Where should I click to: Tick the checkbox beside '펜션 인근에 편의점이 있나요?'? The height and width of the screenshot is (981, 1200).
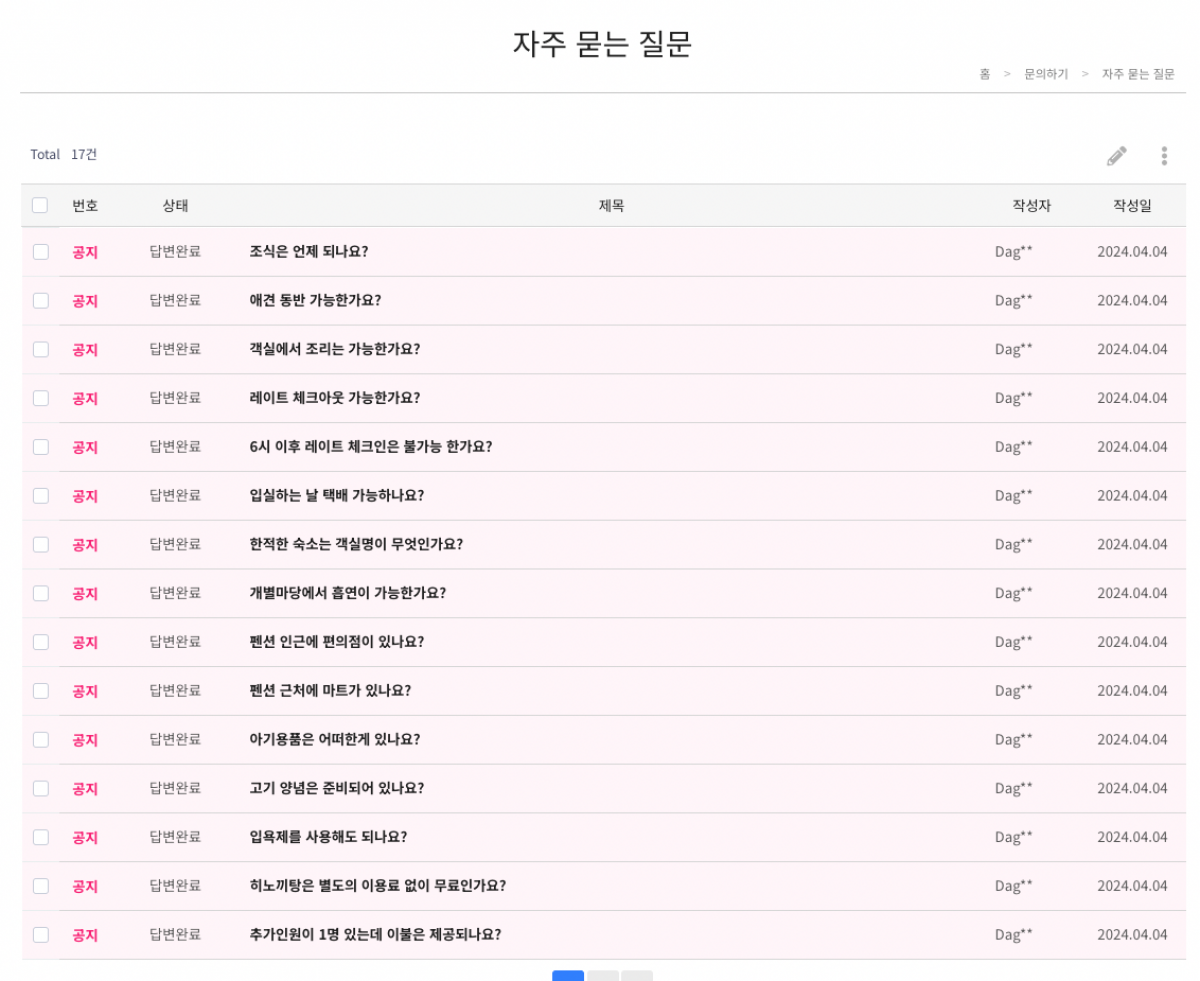[41, 642]
